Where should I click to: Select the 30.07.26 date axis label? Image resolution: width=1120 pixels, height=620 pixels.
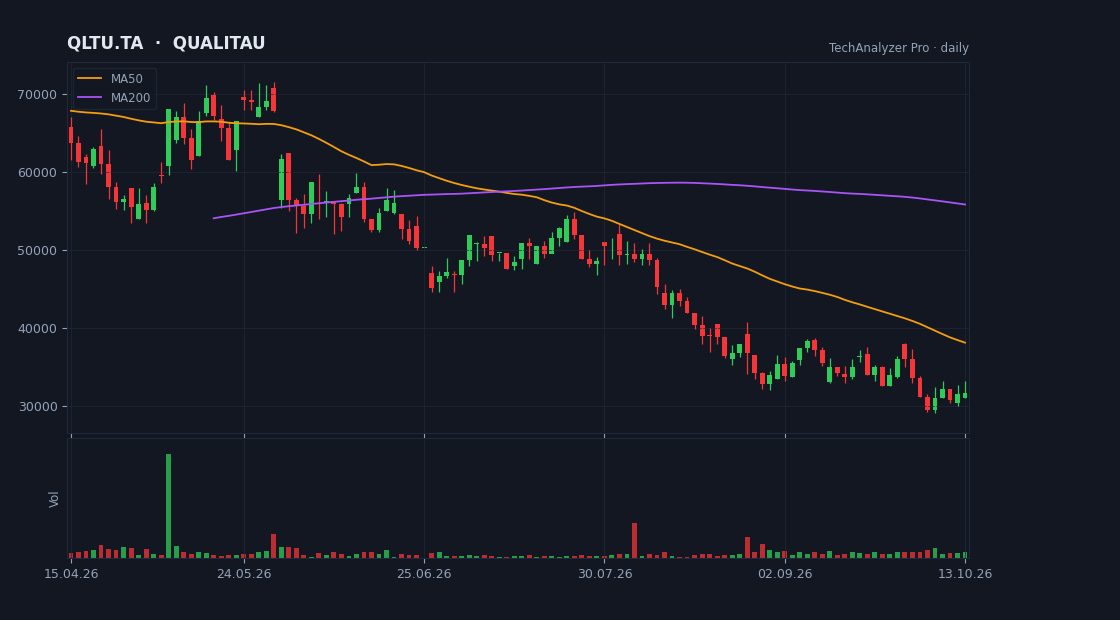click(x=605, y=574)
